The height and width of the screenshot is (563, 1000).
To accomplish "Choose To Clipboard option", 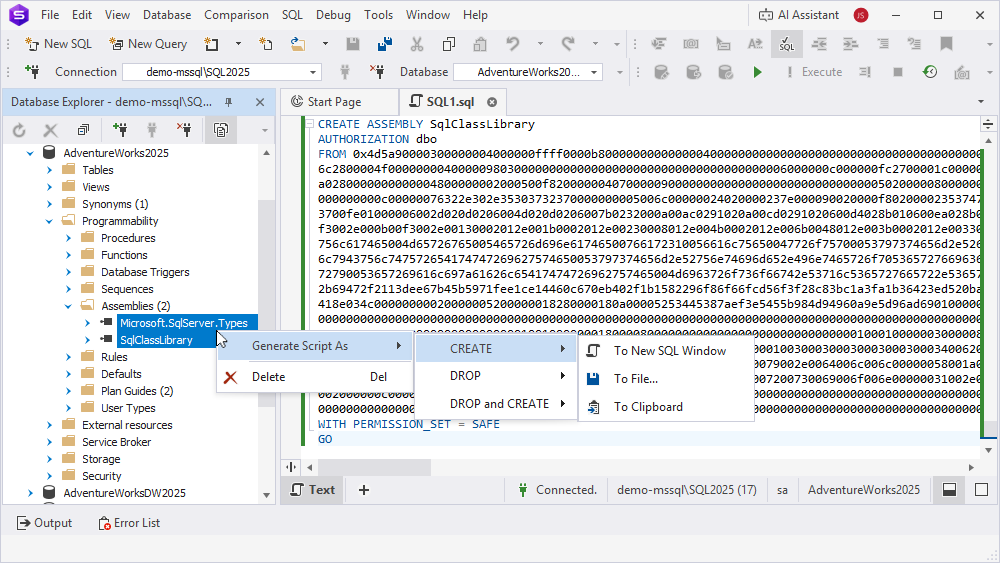I will 666,407.
